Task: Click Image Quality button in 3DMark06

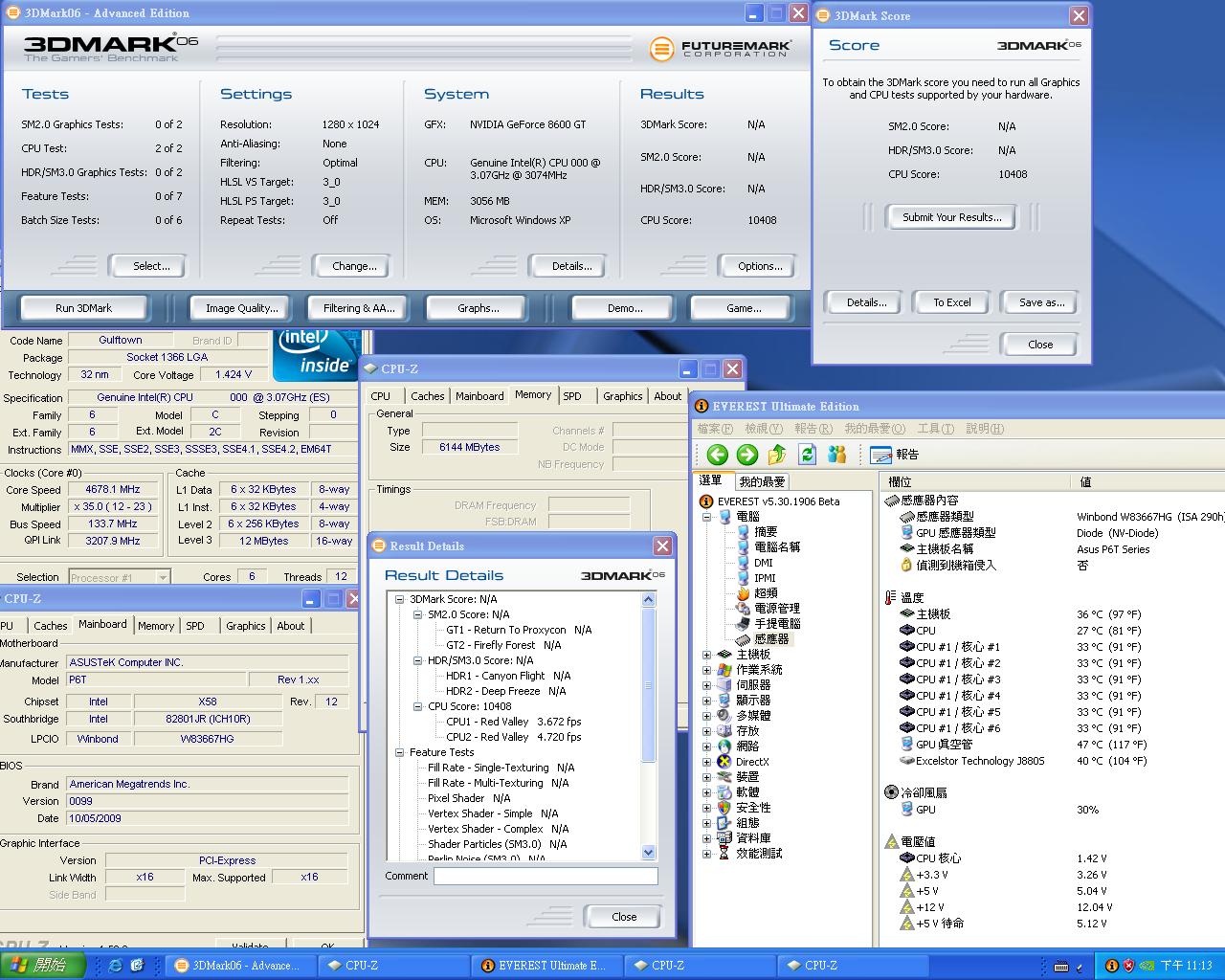Action: coord(242,308)
